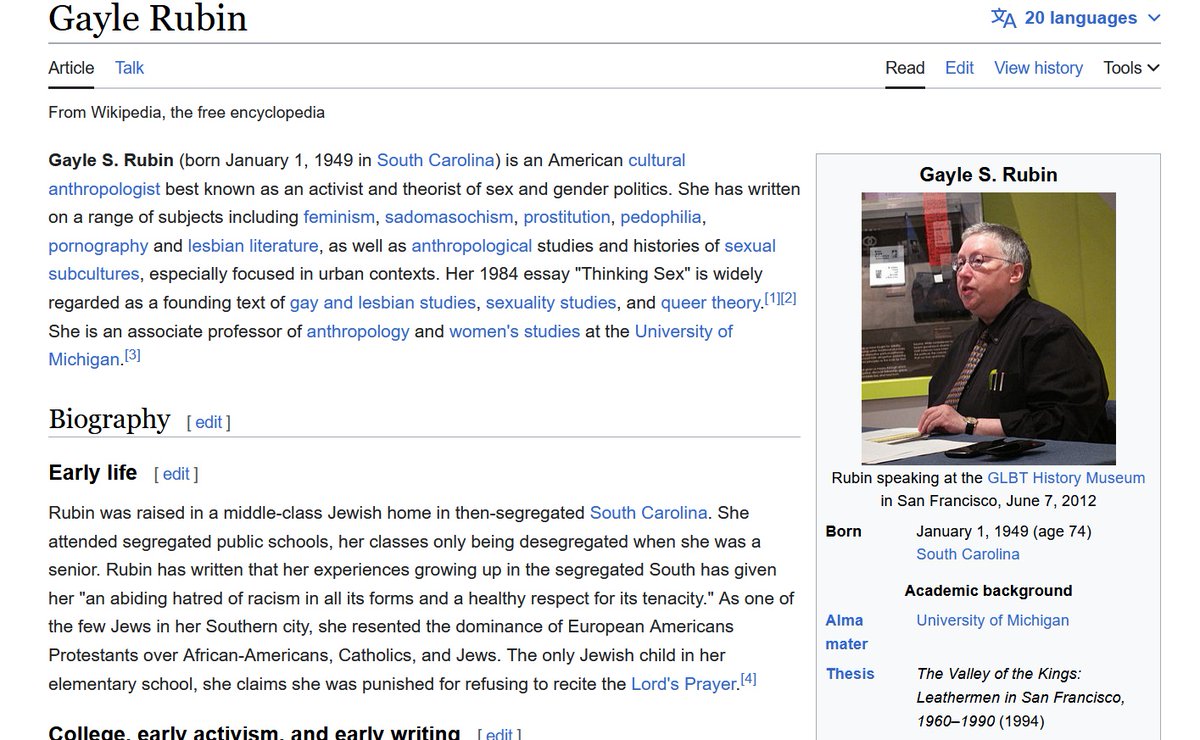Open South Carolina link in first sentence
Screen dimensions: 1200x740
435,160
